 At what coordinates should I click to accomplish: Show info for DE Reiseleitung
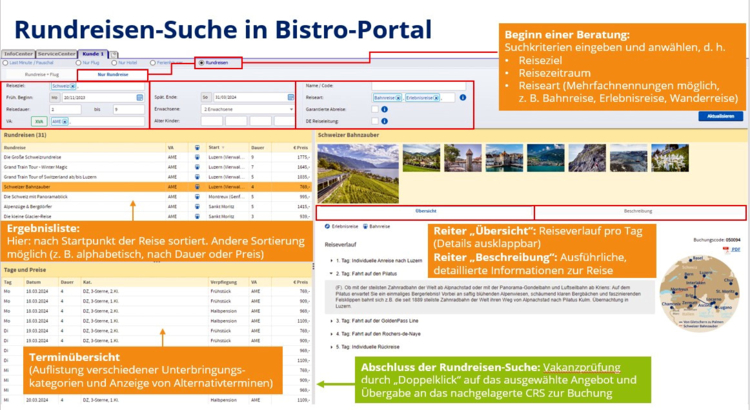(384, 121)
